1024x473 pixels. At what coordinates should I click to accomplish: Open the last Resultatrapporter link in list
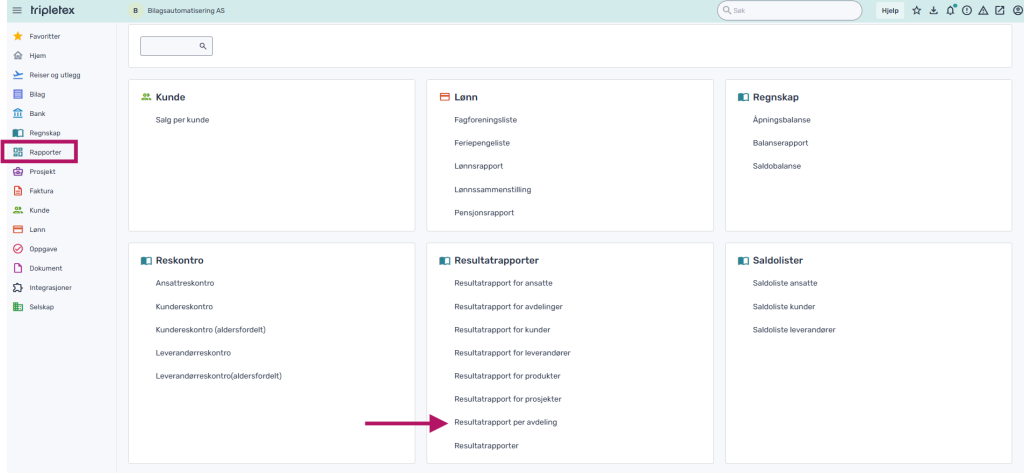tap(487, 446)
